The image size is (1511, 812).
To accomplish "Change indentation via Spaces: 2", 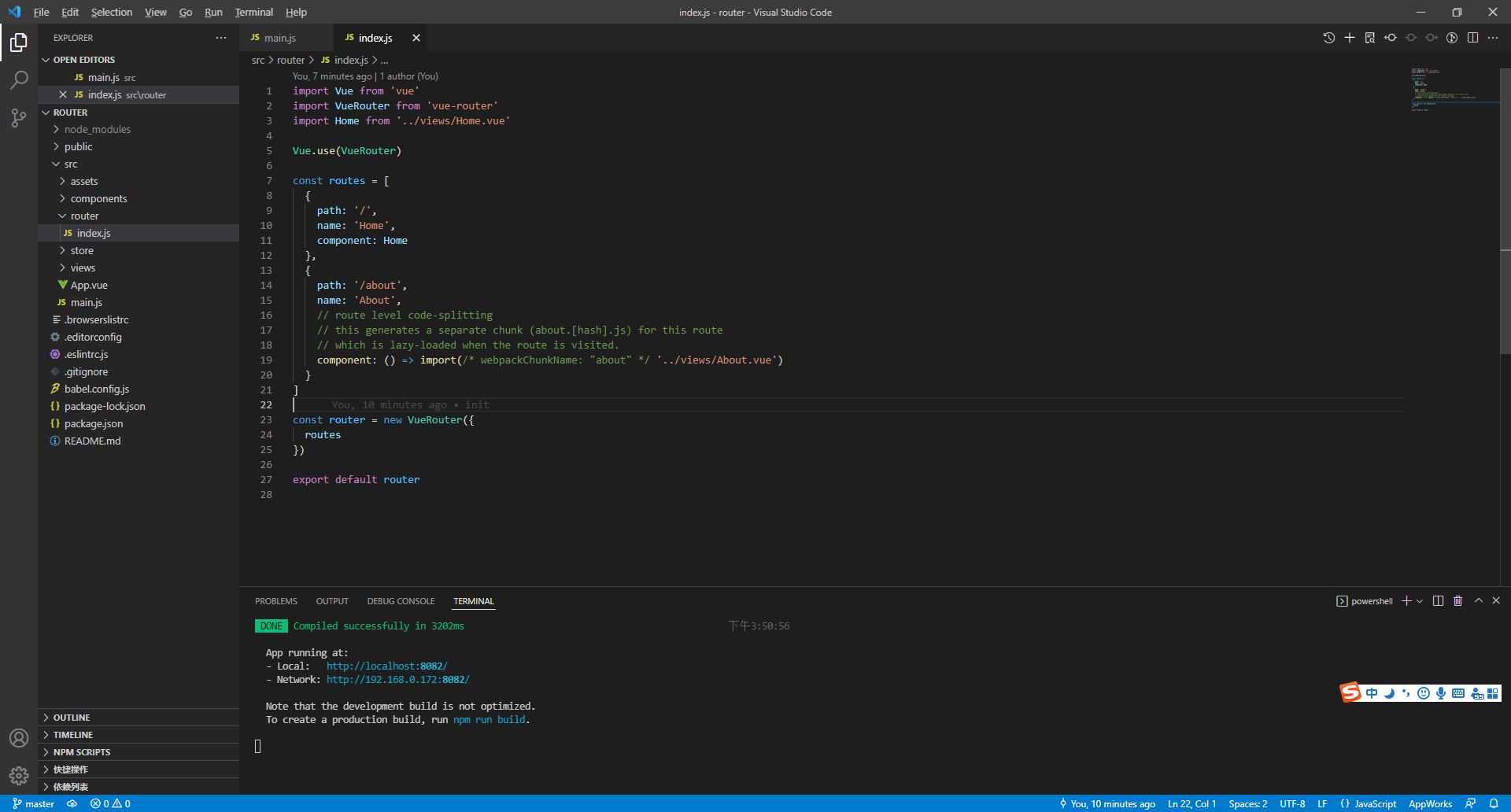I will pyautogui.click(x=1247, y=803).
